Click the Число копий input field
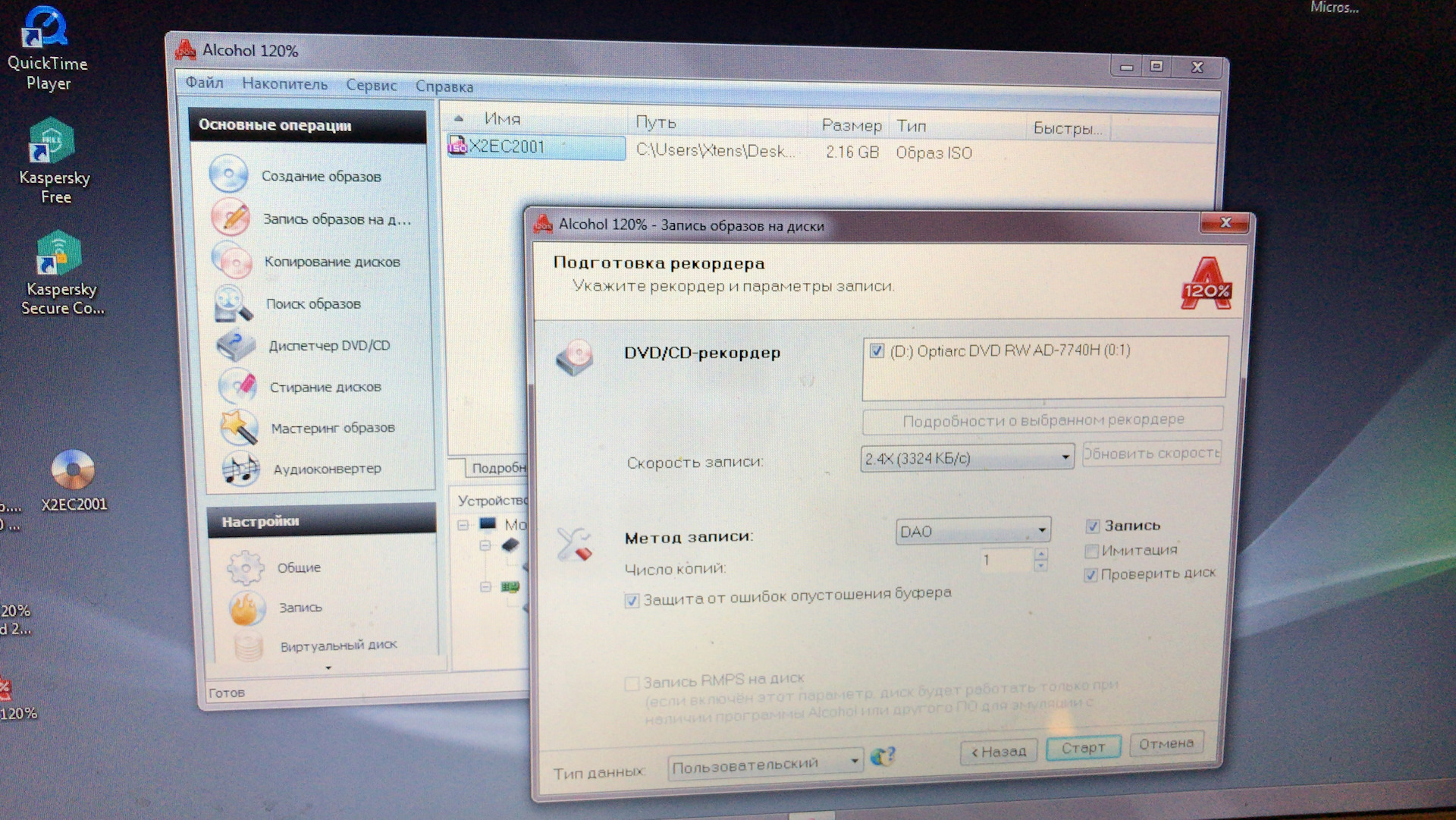The width and height of the screenshot is (1456, 820). pos(1006,560)
